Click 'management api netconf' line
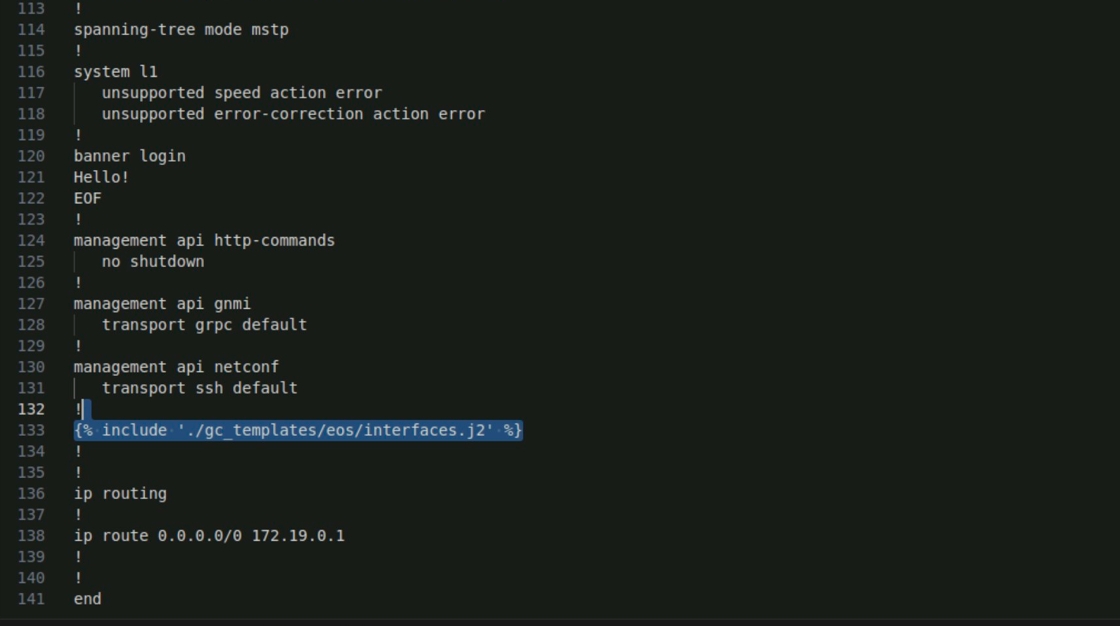Screen dimensions: 1120x626 click(176, 367)
